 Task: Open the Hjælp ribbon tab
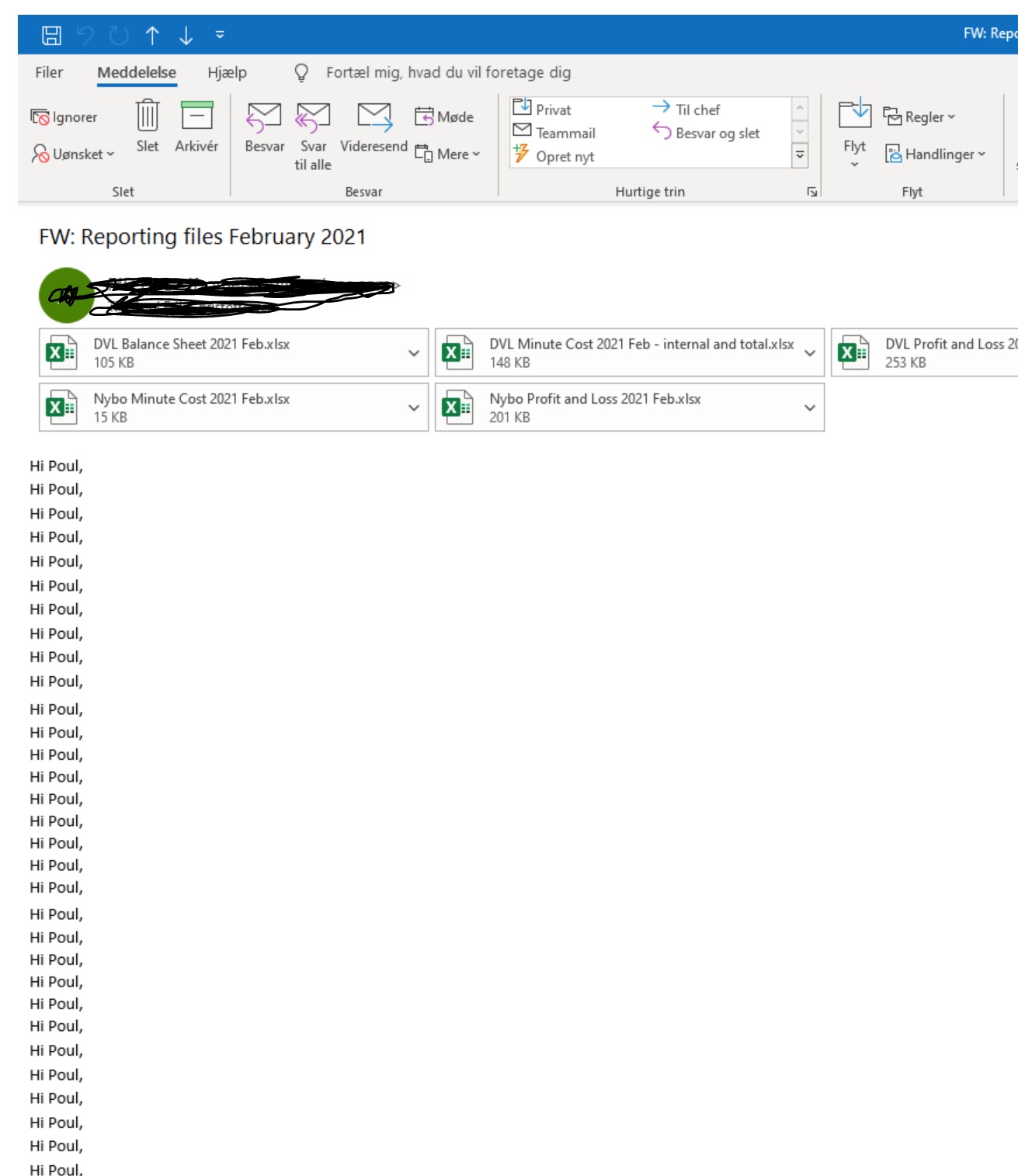click(x=226, y=71)
